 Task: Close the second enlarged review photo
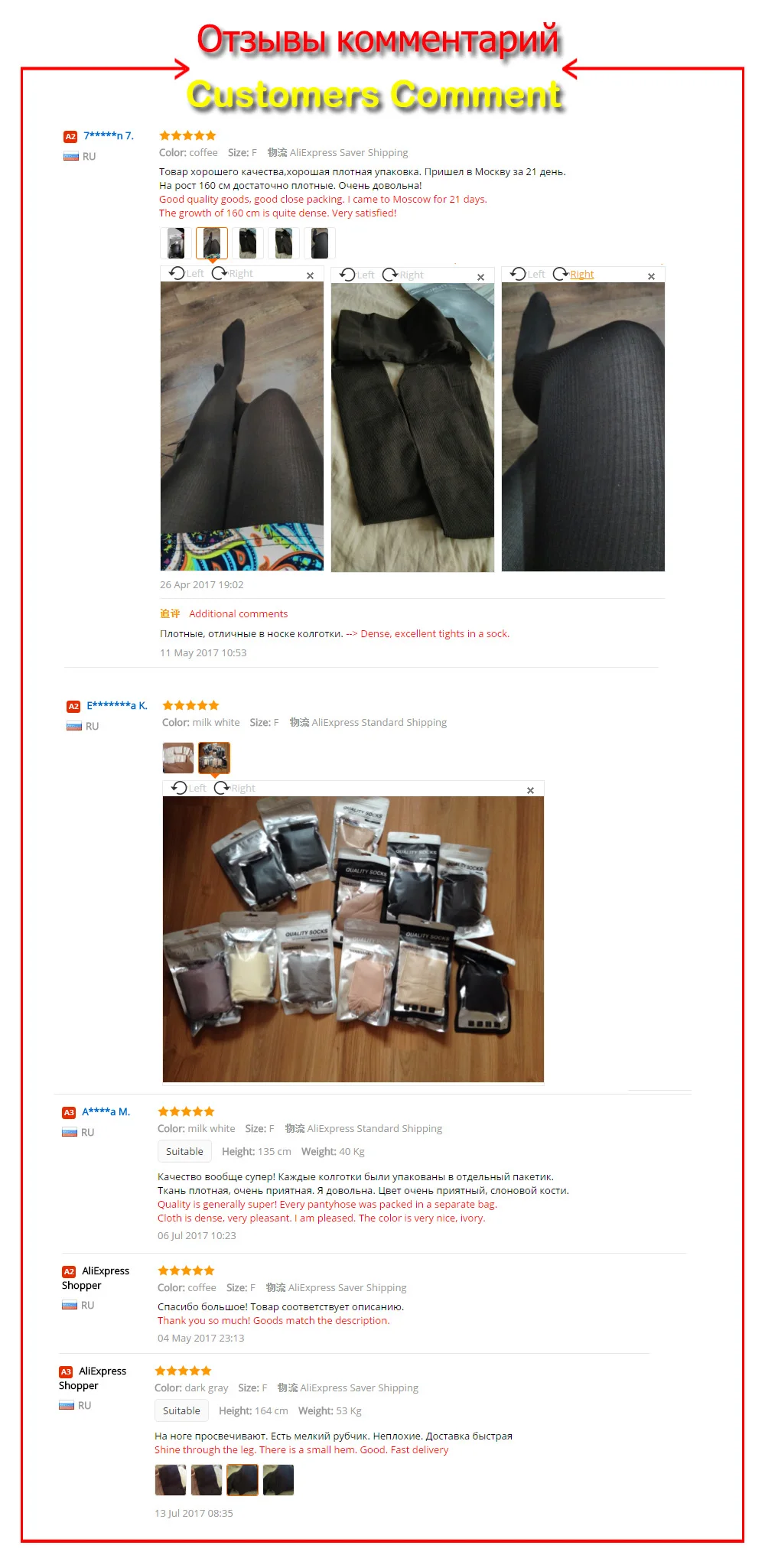[480, 277]
